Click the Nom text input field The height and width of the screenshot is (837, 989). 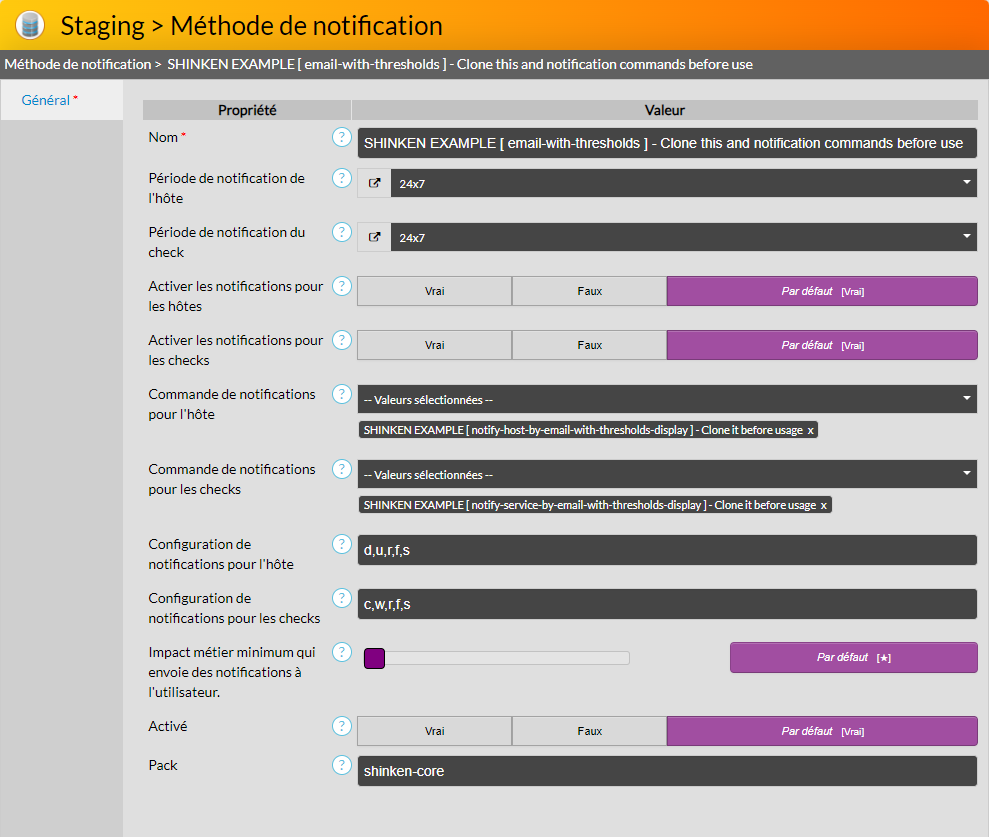point(666,143)
